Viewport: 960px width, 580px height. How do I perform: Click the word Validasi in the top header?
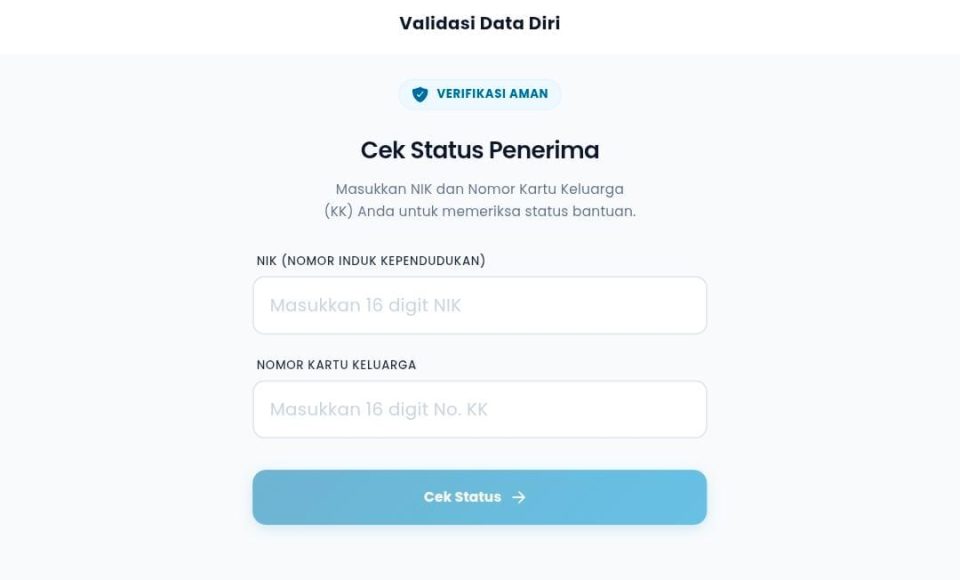point(436,22)
